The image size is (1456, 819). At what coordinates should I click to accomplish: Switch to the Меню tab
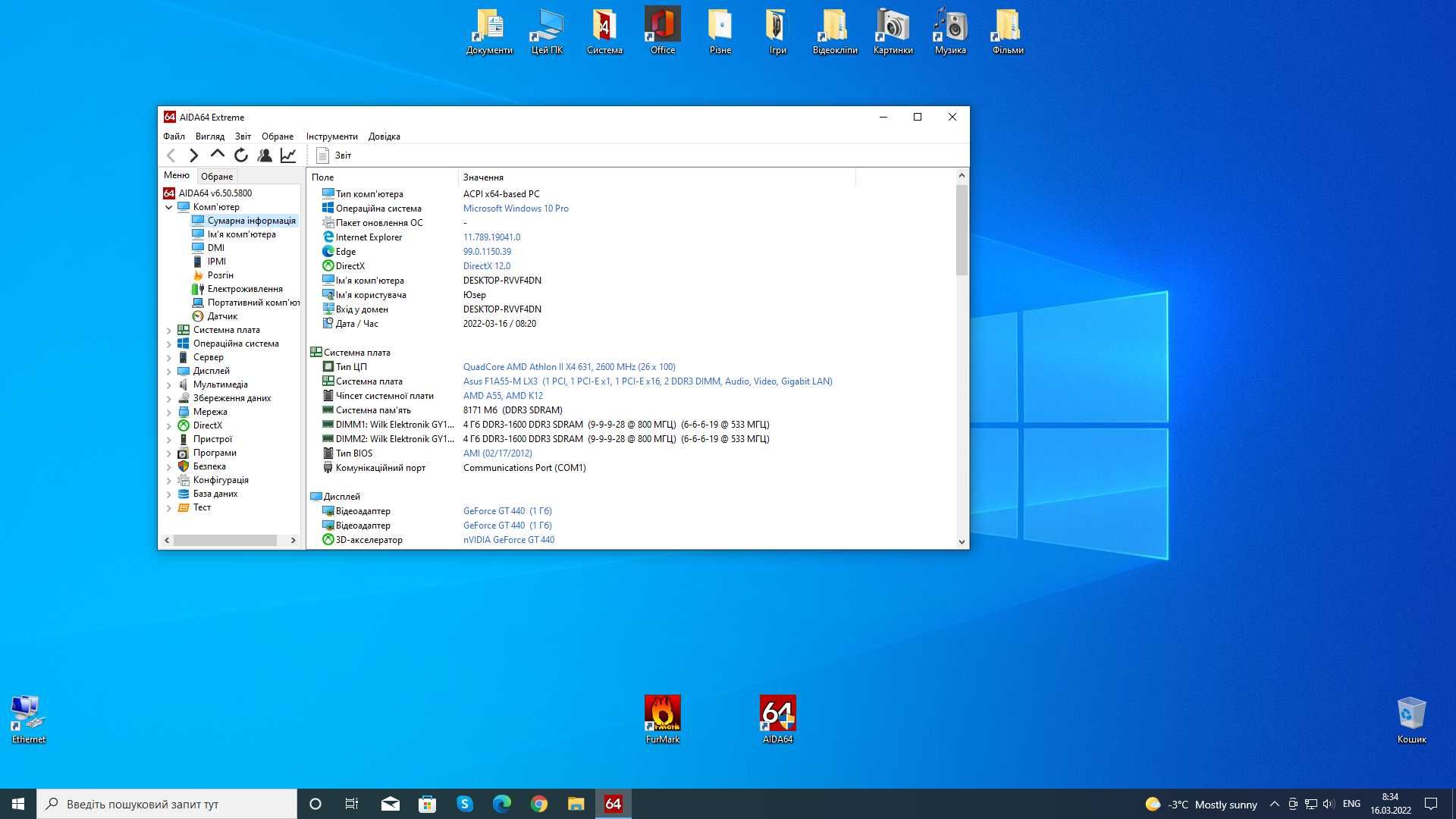(177, 175)
